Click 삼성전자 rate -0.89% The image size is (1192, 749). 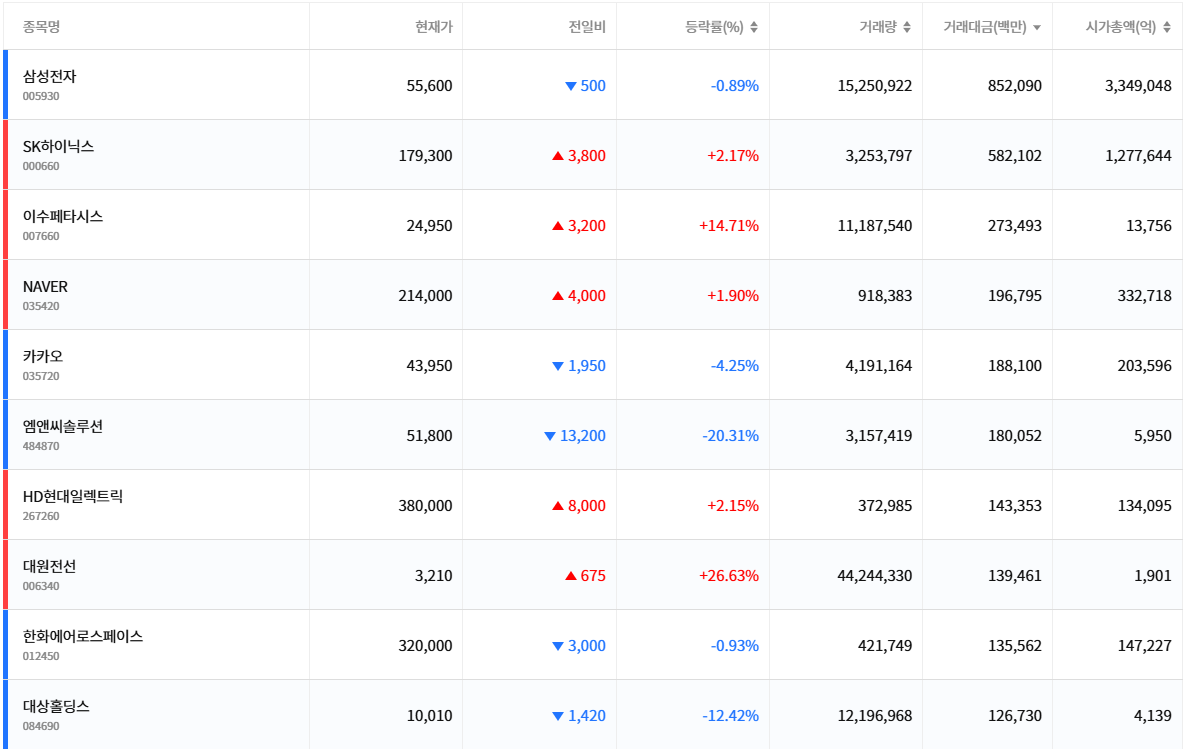pos(735,86)
